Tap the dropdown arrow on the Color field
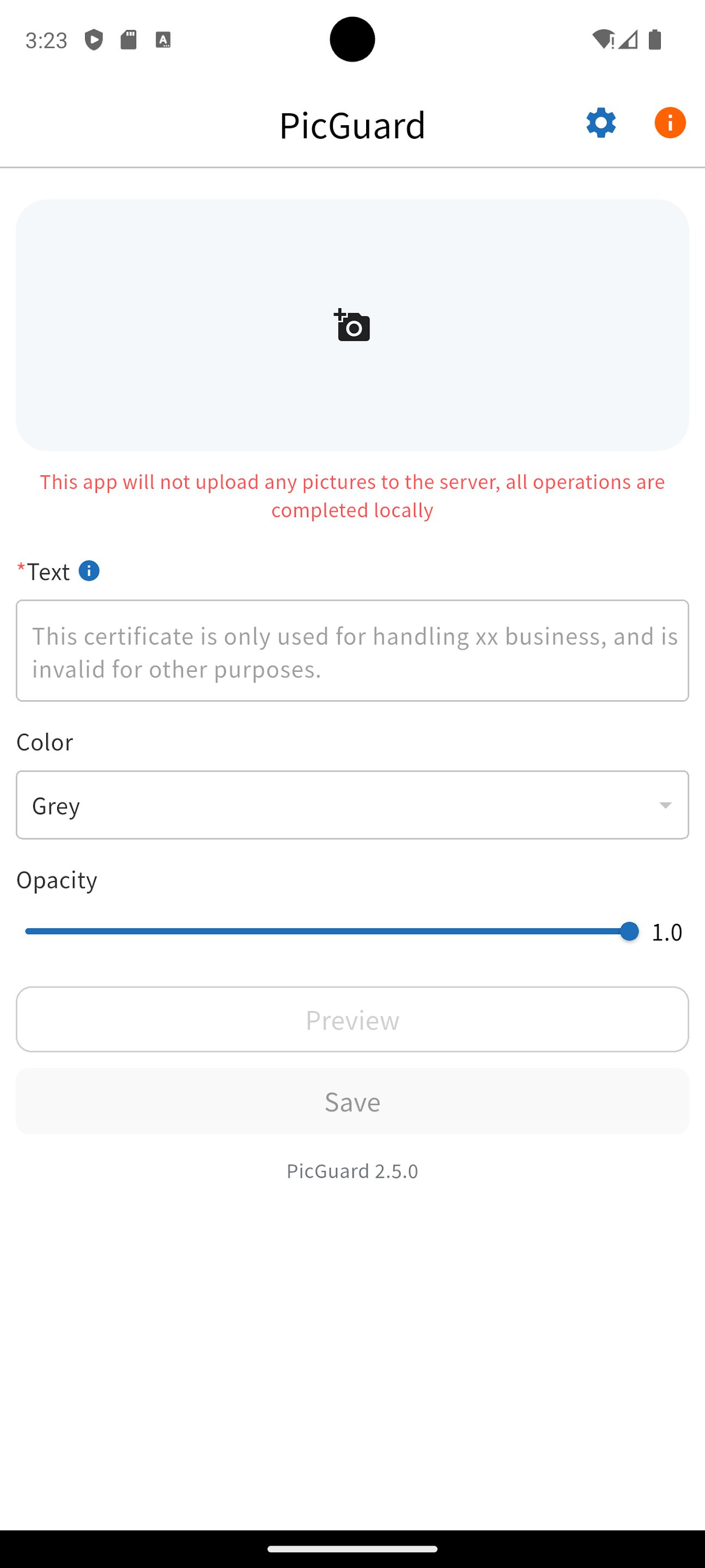705x1568 pixels. coord(665,805)
